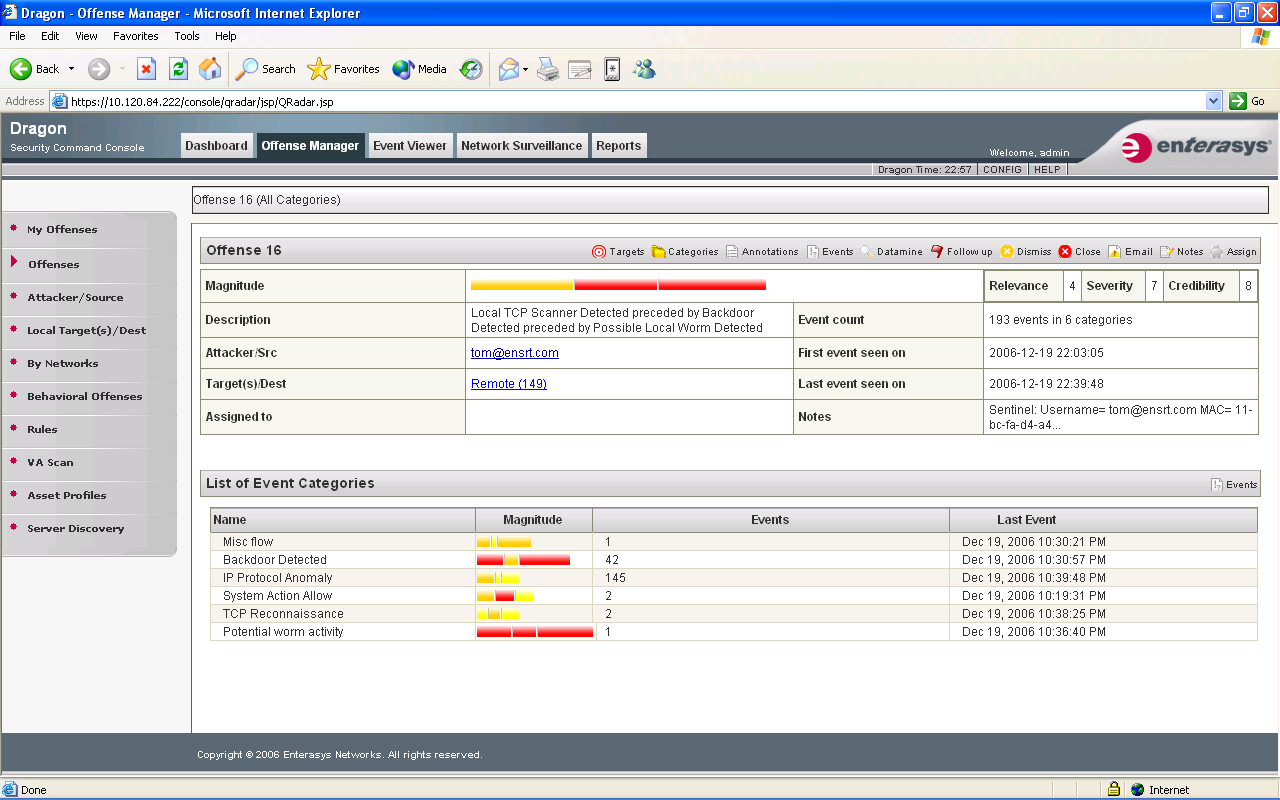The image size is (1280, 800).
Task: Select My Offenses in the sidebar
Action: click(x=62, y=230)
